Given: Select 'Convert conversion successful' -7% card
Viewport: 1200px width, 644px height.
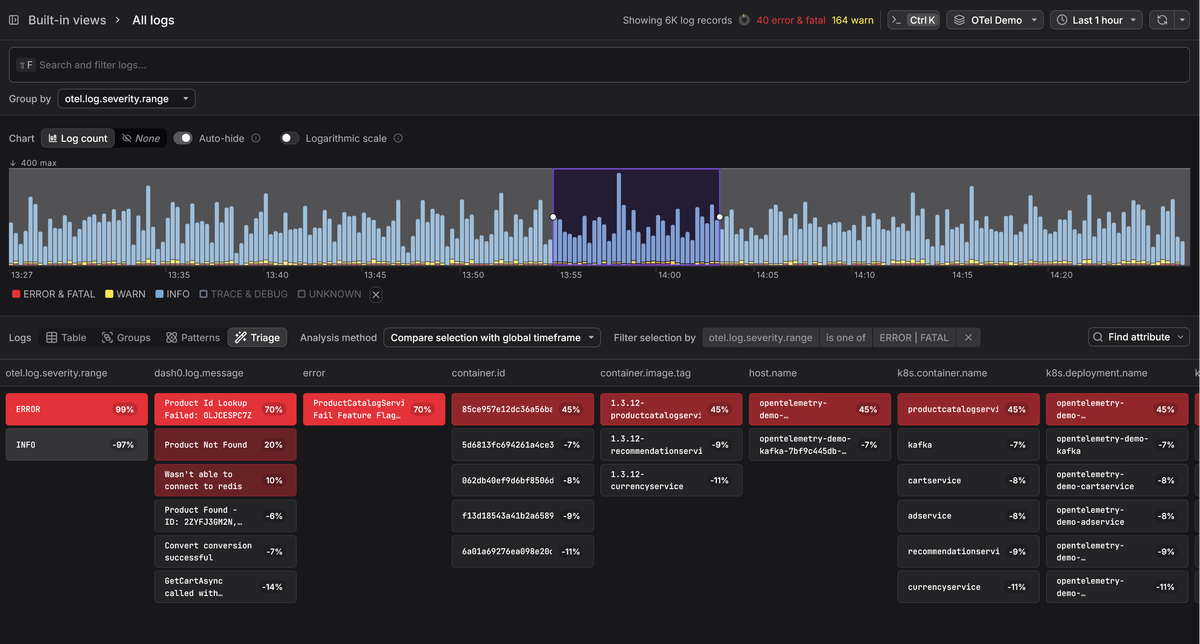Looking at the screenshot, I should pyautogui.click(x=225, y=551).
